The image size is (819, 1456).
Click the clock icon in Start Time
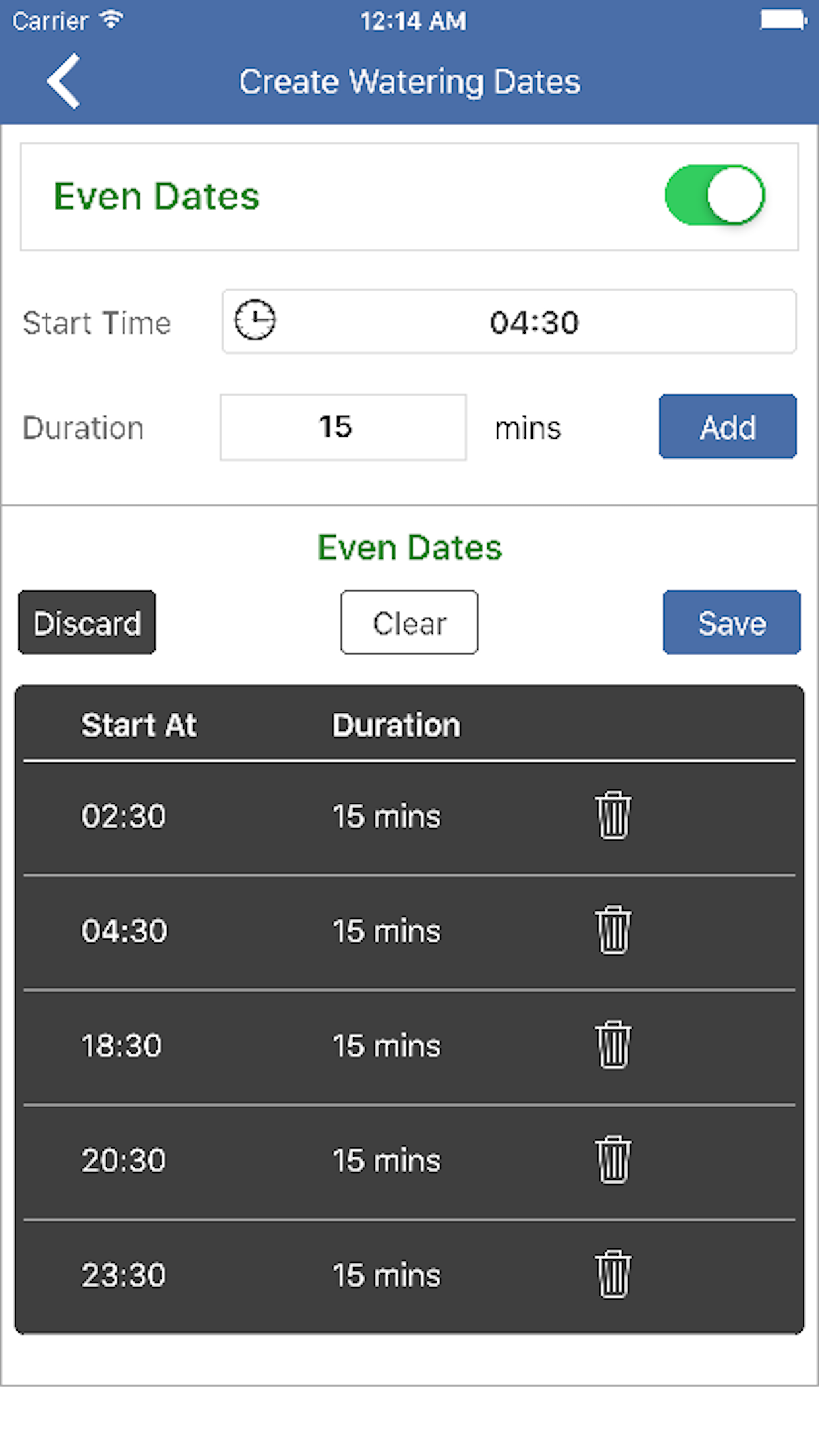coord(255,321)
